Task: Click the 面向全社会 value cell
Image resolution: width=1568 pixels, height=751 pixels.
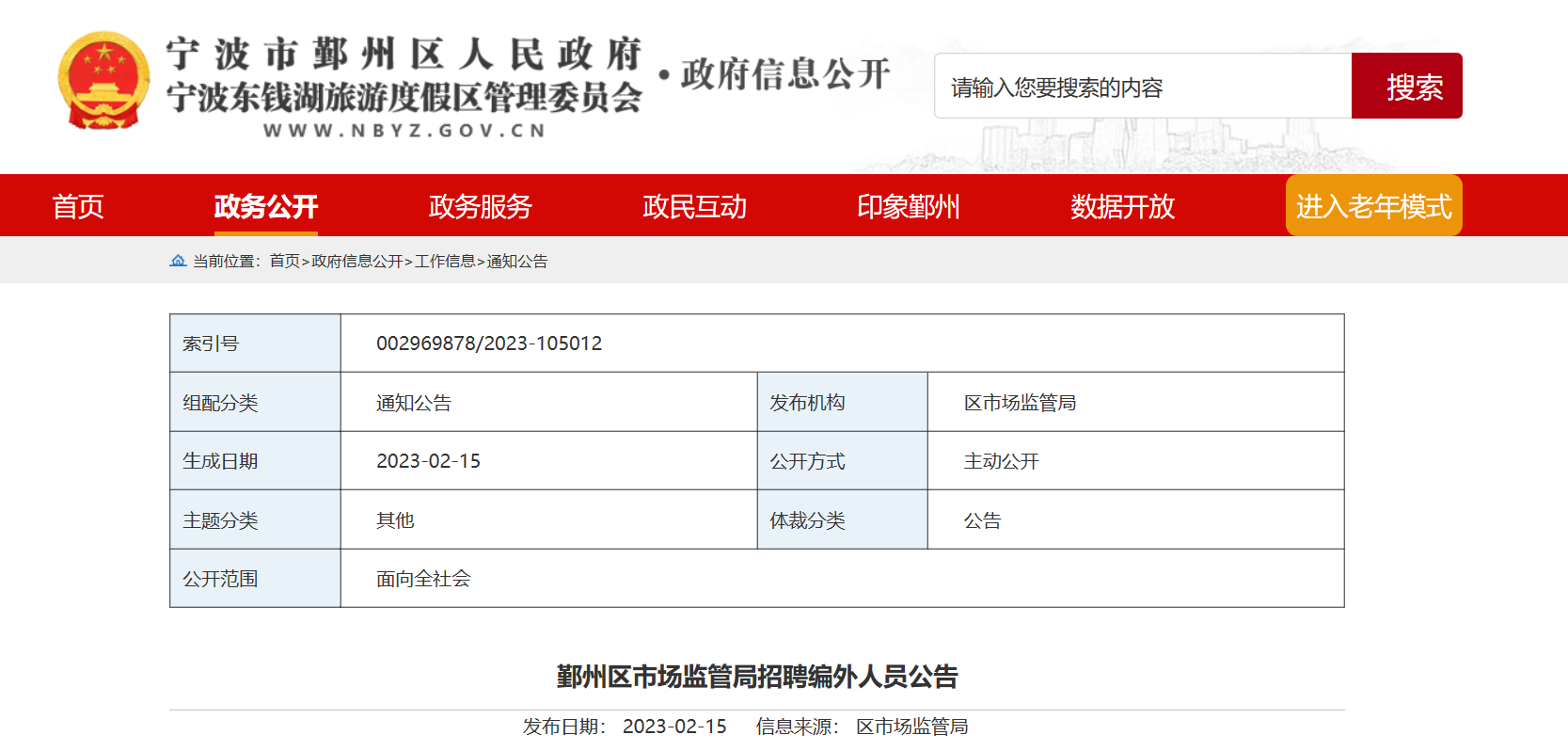Action: pos(842,578)
